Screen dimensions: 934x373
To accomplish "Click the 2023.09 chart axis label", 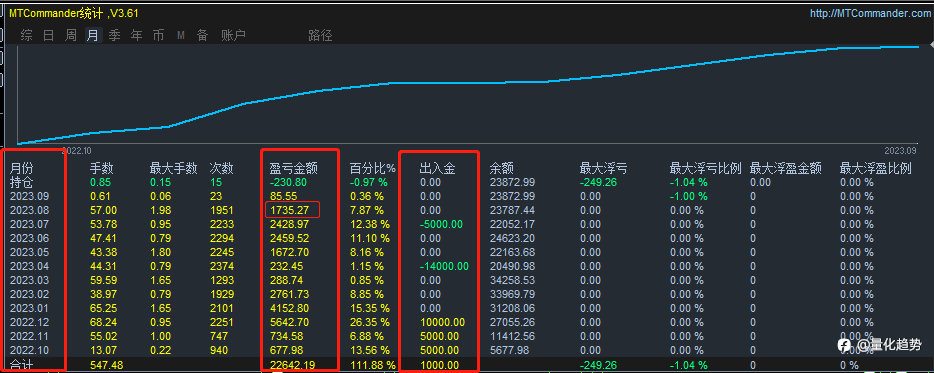I will [900, 151].
